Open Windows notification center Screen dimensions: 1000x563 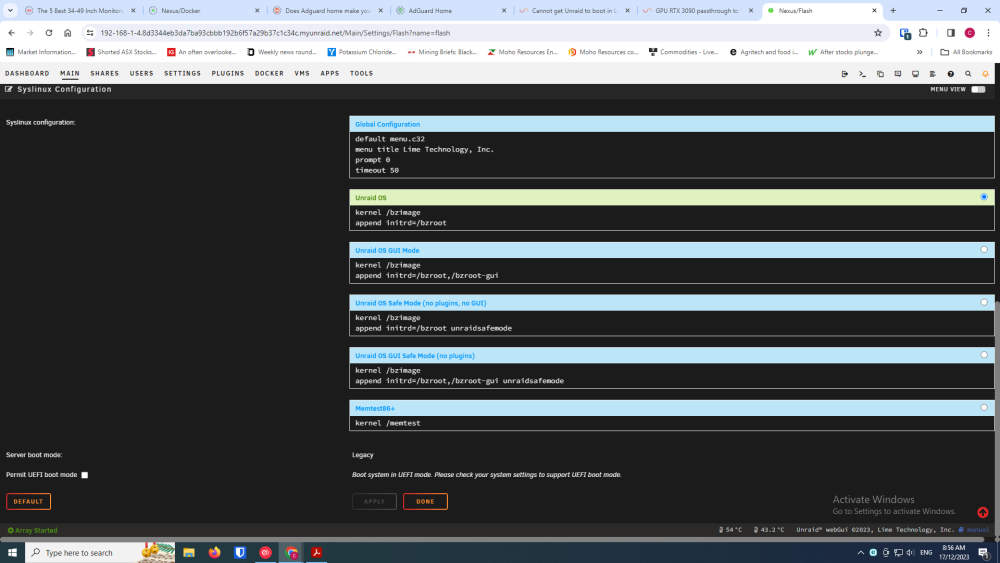click(984, 552)
